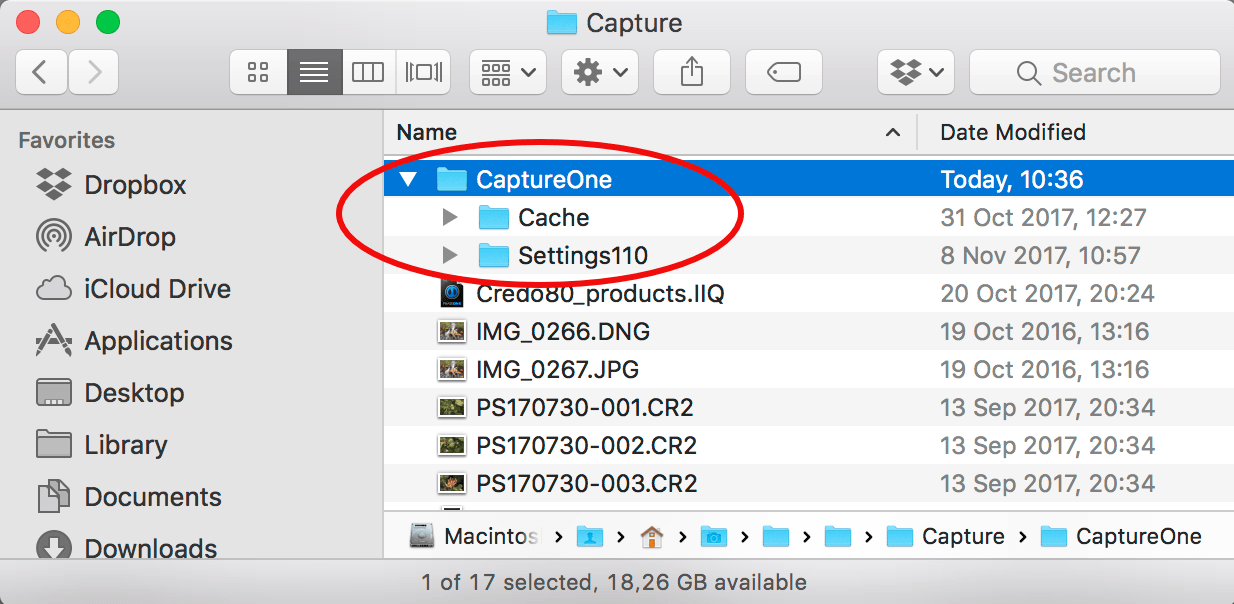Expand the Settings110 folder disclosure triangle
Viewport: 1234px width, 604px height.
[449, 256]
